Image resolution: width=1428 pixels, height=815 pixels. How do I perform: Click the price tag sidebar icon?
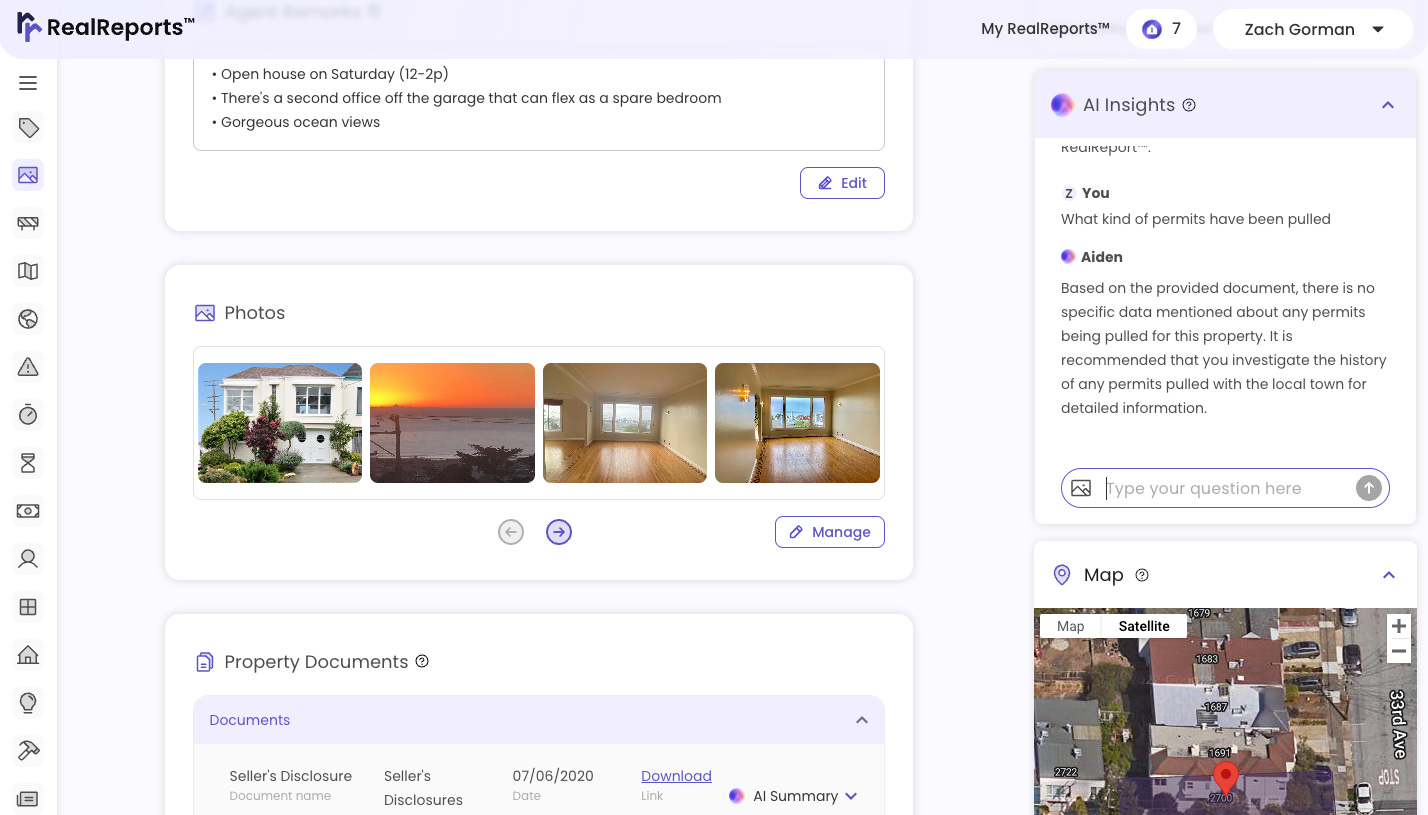coord(28,128)
